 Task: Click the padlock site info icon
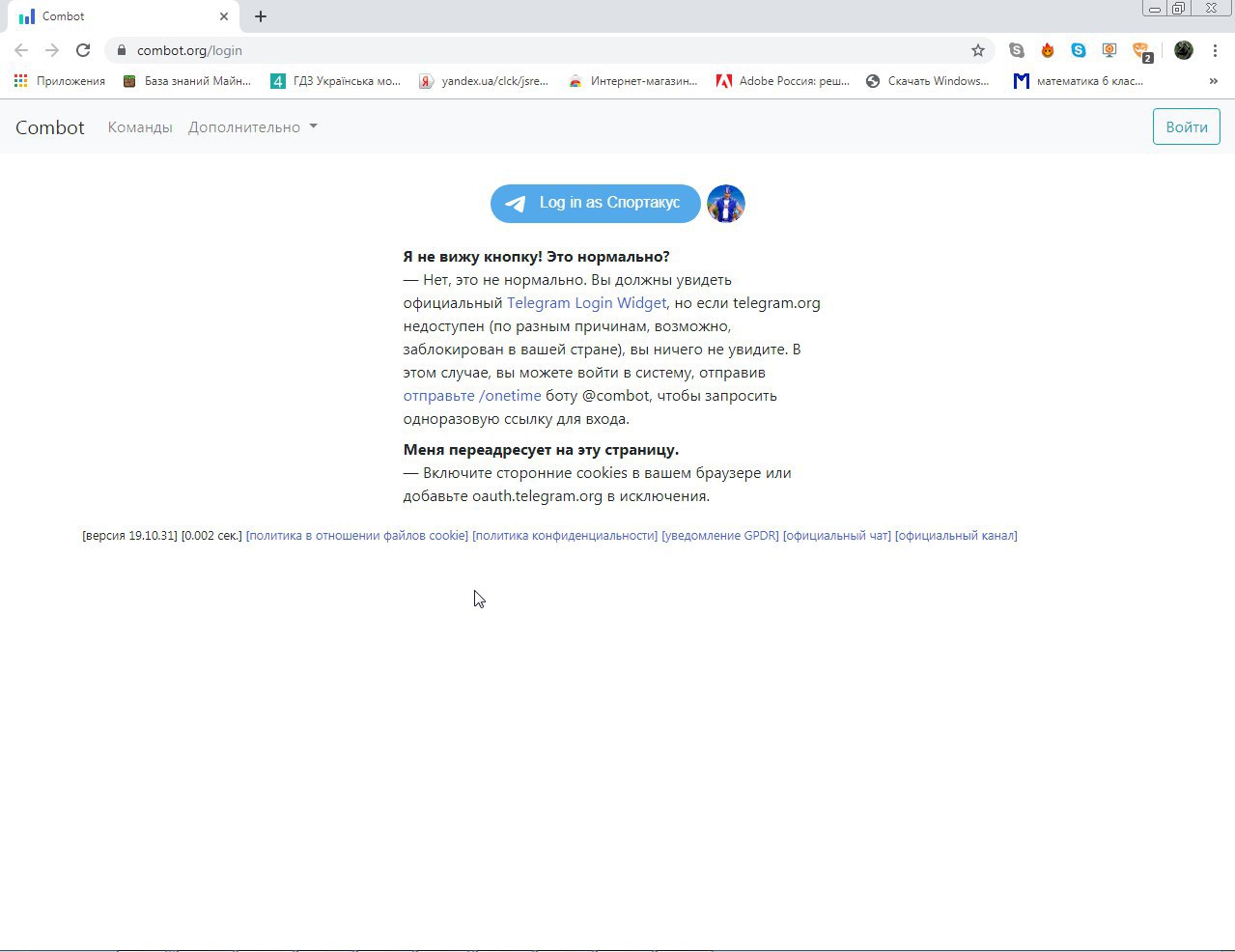click(121, 50)
